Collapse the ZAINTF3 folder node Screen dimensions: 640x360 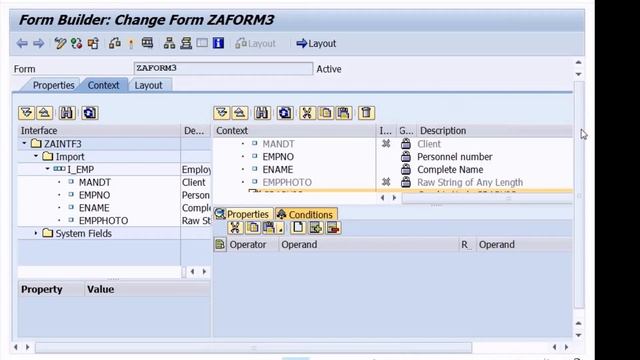tap(24, 143)
